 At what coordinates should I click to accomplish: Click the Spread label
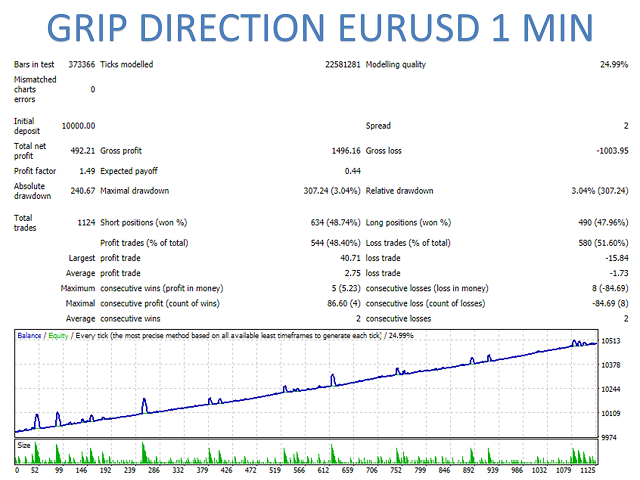point(378,126)
